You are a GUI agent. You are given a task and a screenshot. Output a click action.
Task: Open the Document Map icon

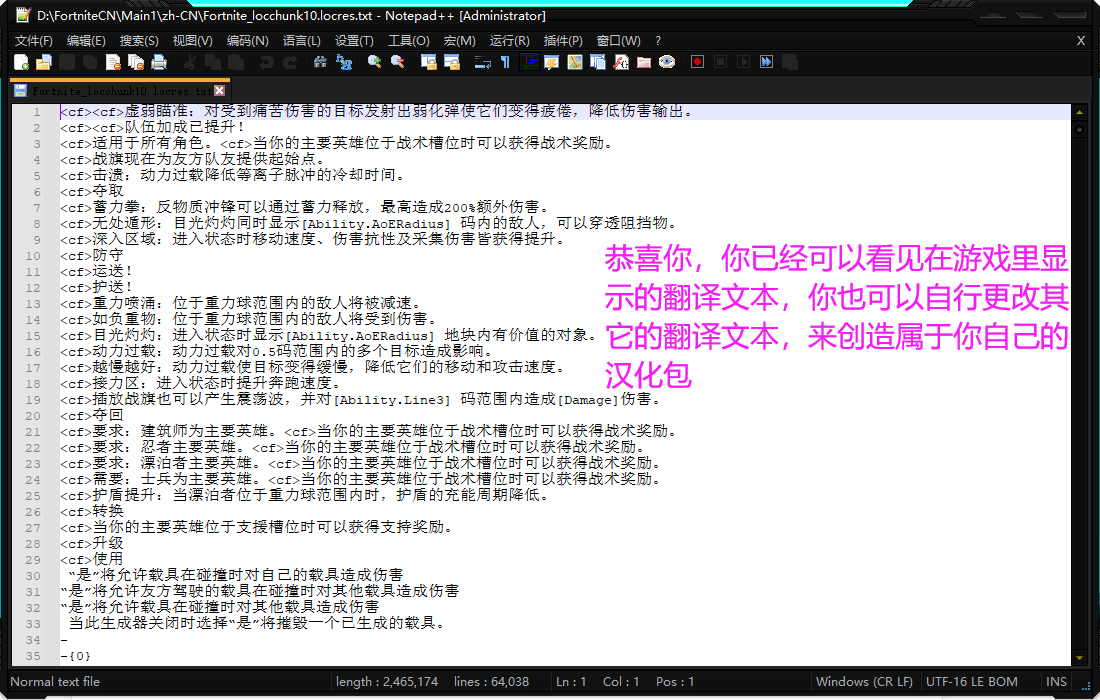(575, 62)
